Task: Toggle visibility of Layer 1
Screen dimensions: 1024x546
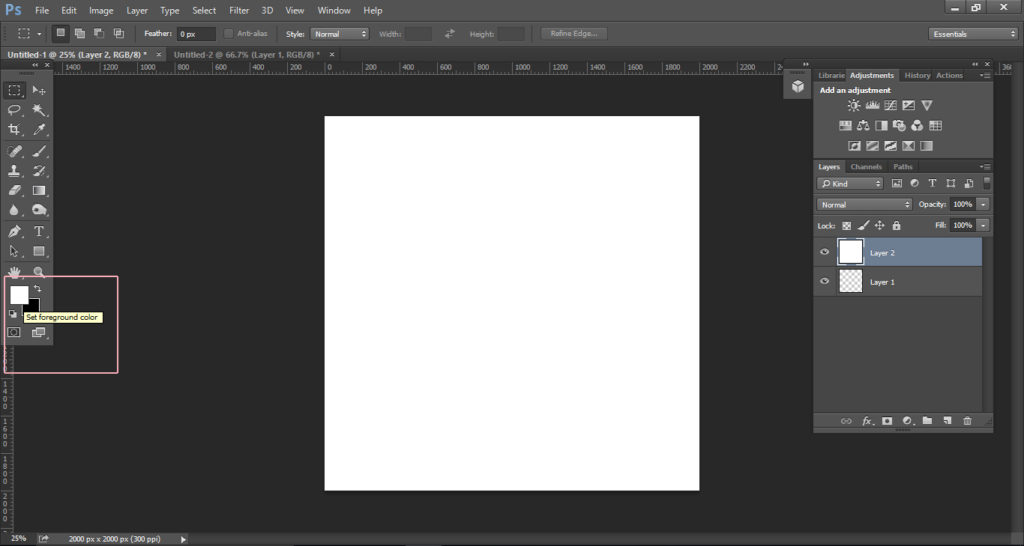Action: (x=825, y=282)
